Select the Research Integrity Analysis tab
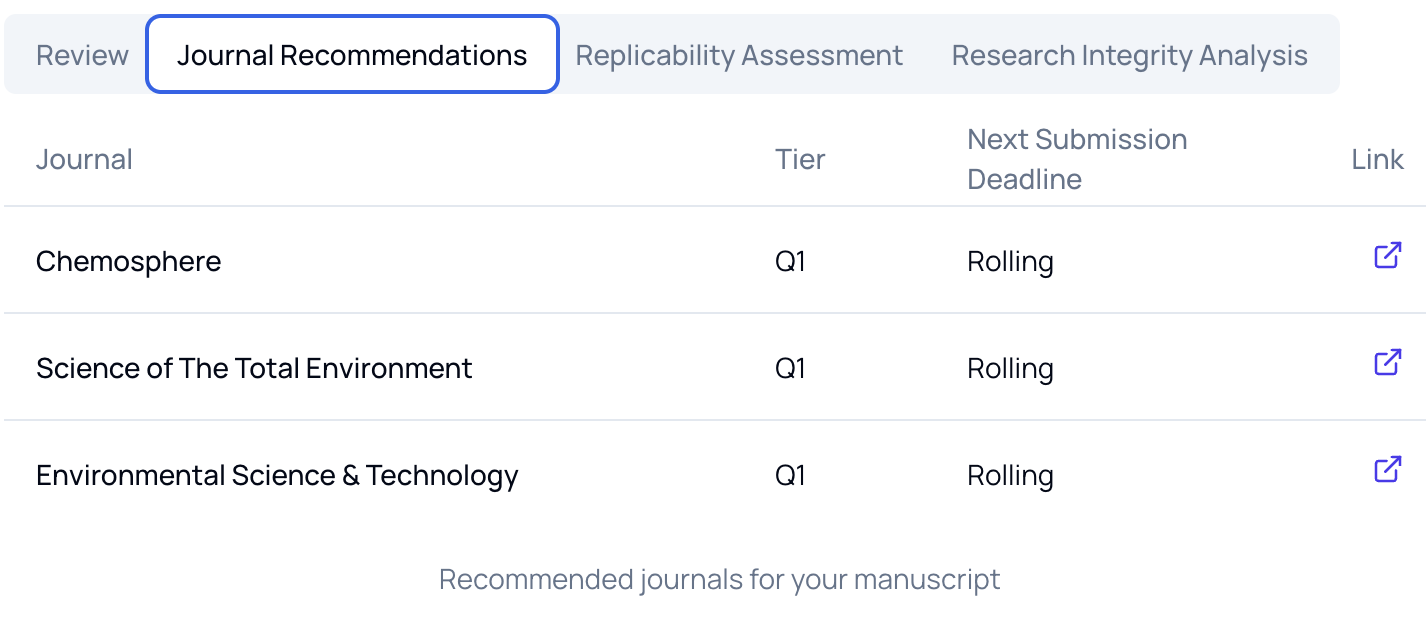This screenshot has width=1426, height=622. point(1130,55)
